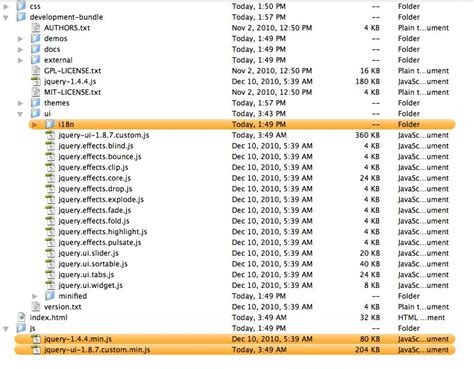Expand the external folder triangle

click(x=20, y=60)
